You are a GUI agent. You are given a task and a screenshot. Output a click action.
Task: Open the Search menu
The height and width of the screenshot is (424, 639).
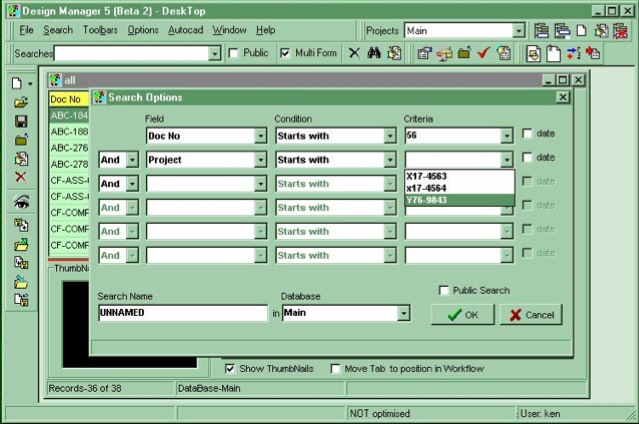(x=58, y=30)
